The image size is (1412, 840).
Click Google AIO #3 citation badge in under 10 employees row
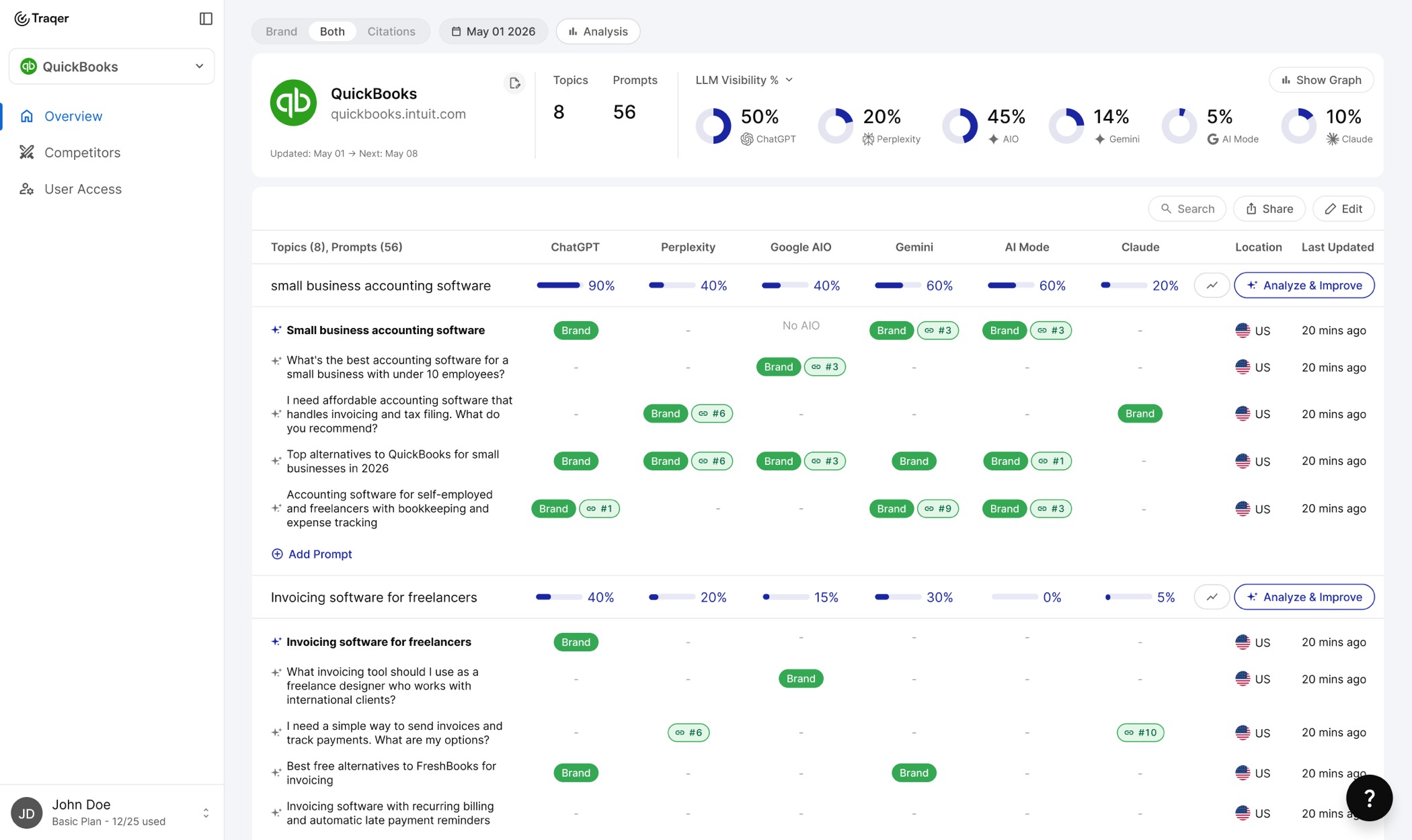point(824,367)
